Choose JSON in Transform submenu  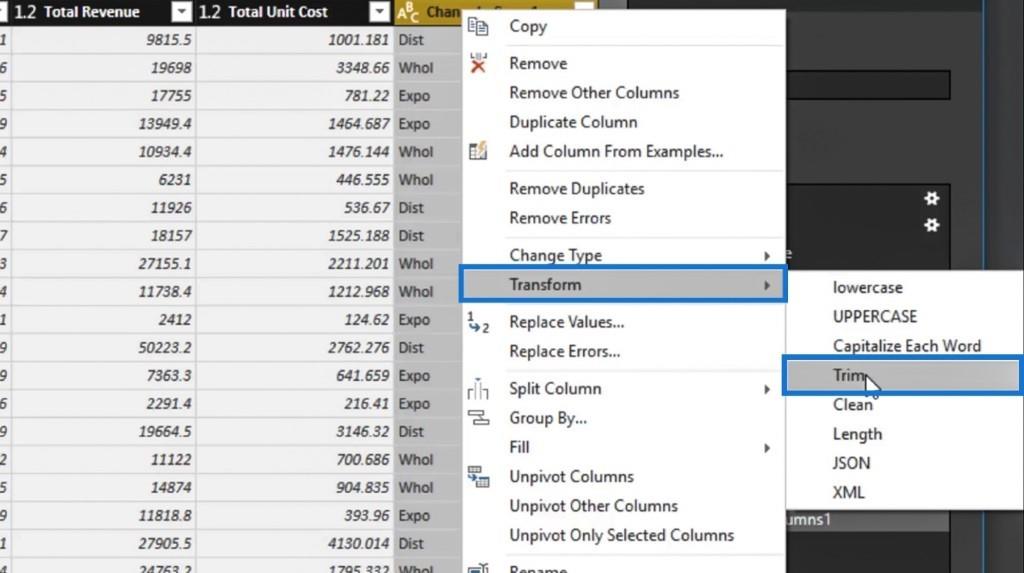851,463
